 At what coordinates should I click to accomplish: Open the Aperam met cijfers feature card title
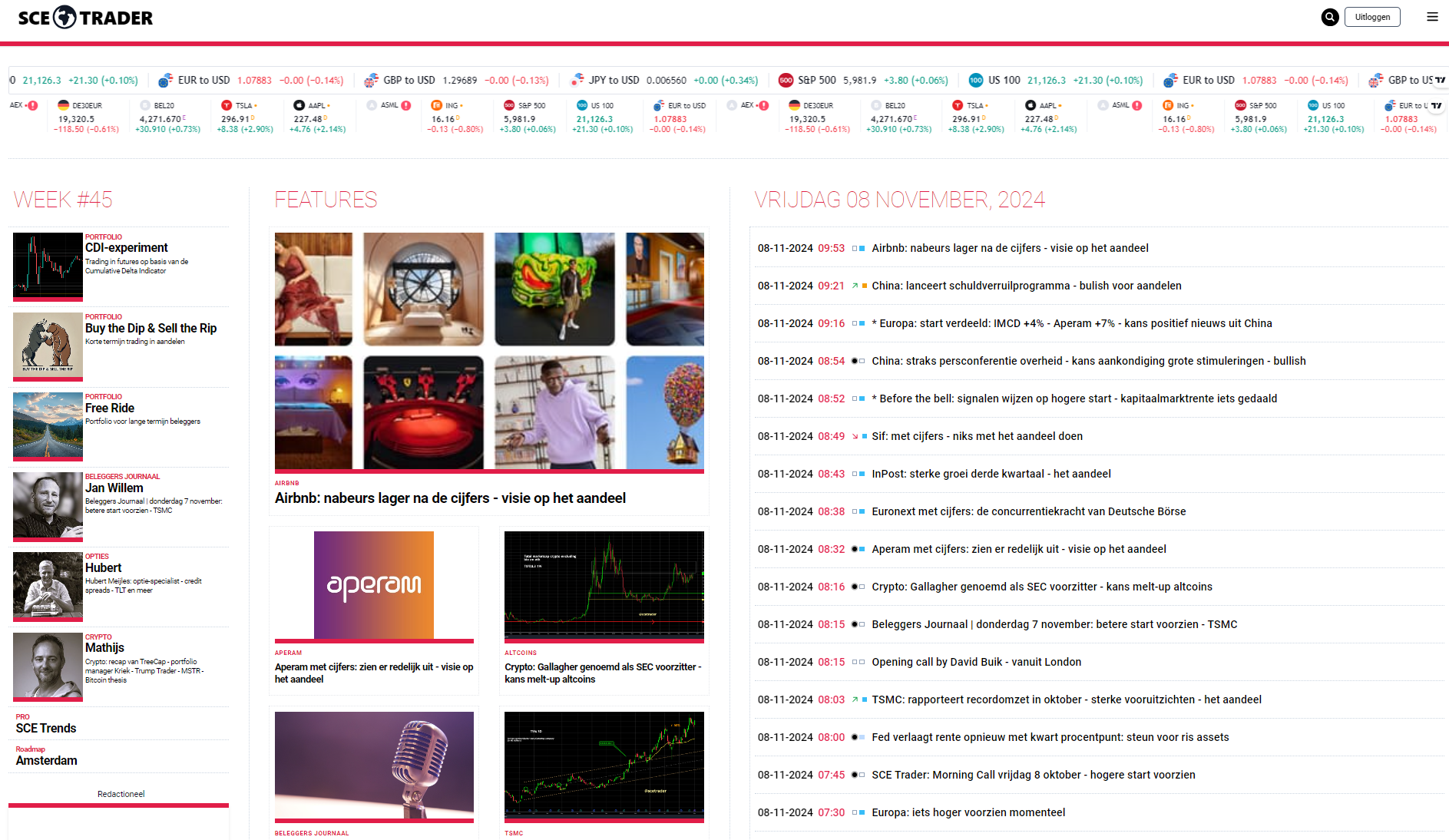point(374,673)
